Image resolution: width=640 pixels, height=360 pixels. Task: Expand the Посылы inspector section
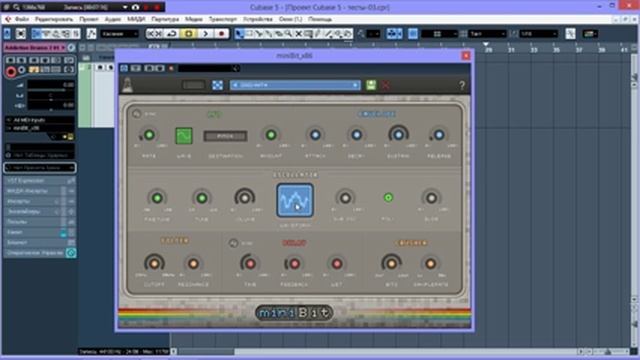40,222
